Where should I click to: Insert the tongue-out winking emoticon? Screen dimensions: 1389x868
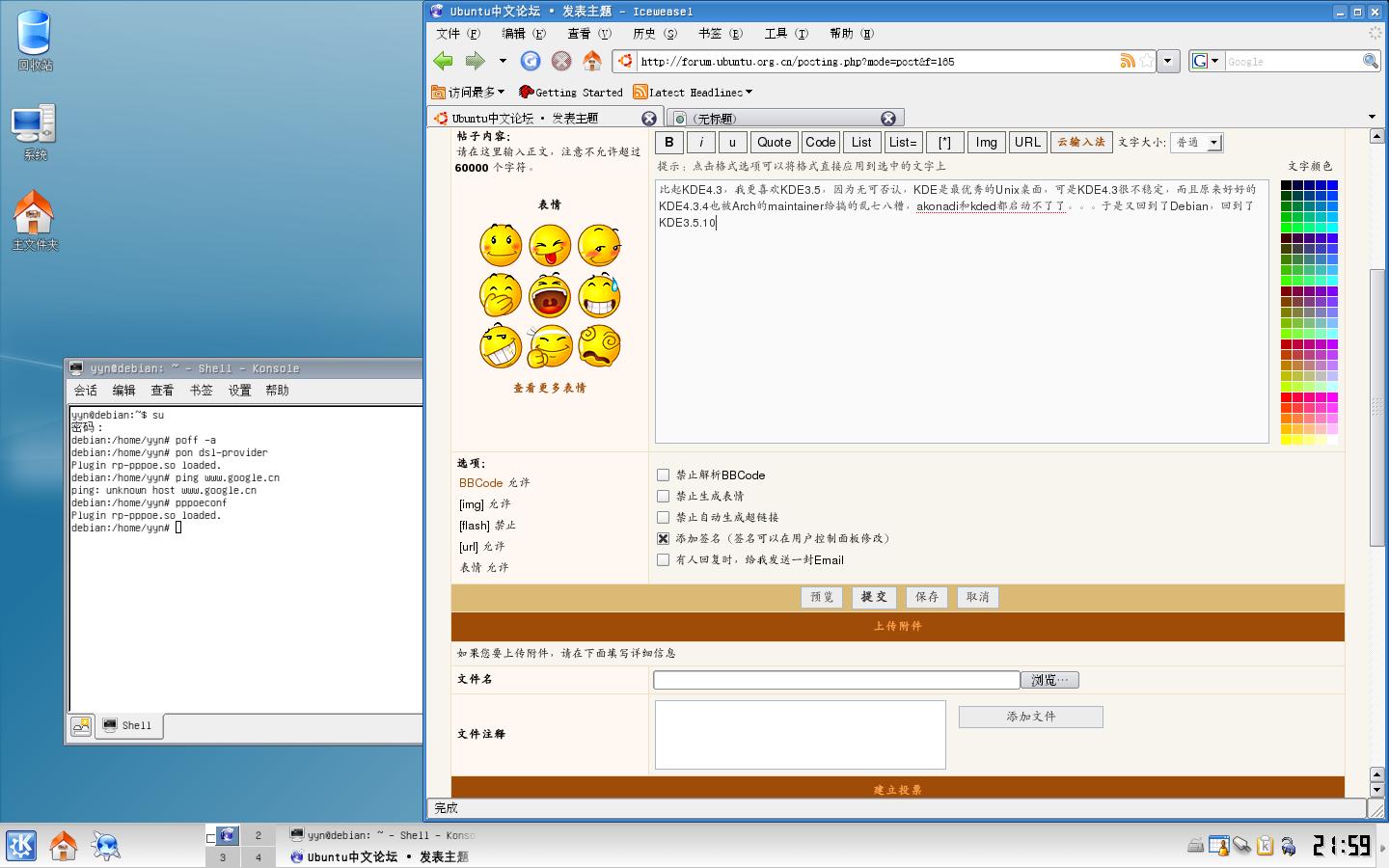pos(550,245)
